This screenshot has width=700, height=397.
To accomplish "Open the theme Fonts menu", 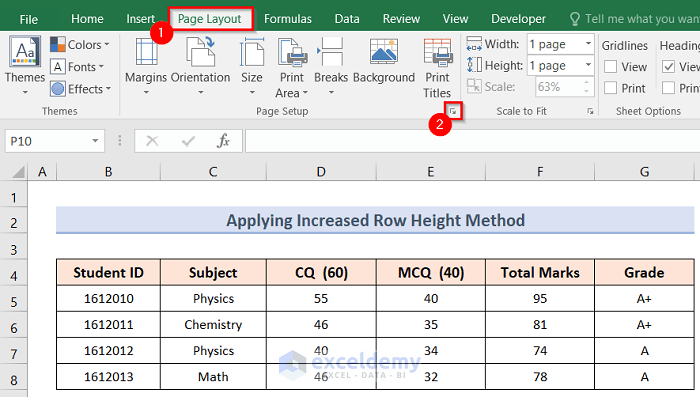I will tap(77, 67).
